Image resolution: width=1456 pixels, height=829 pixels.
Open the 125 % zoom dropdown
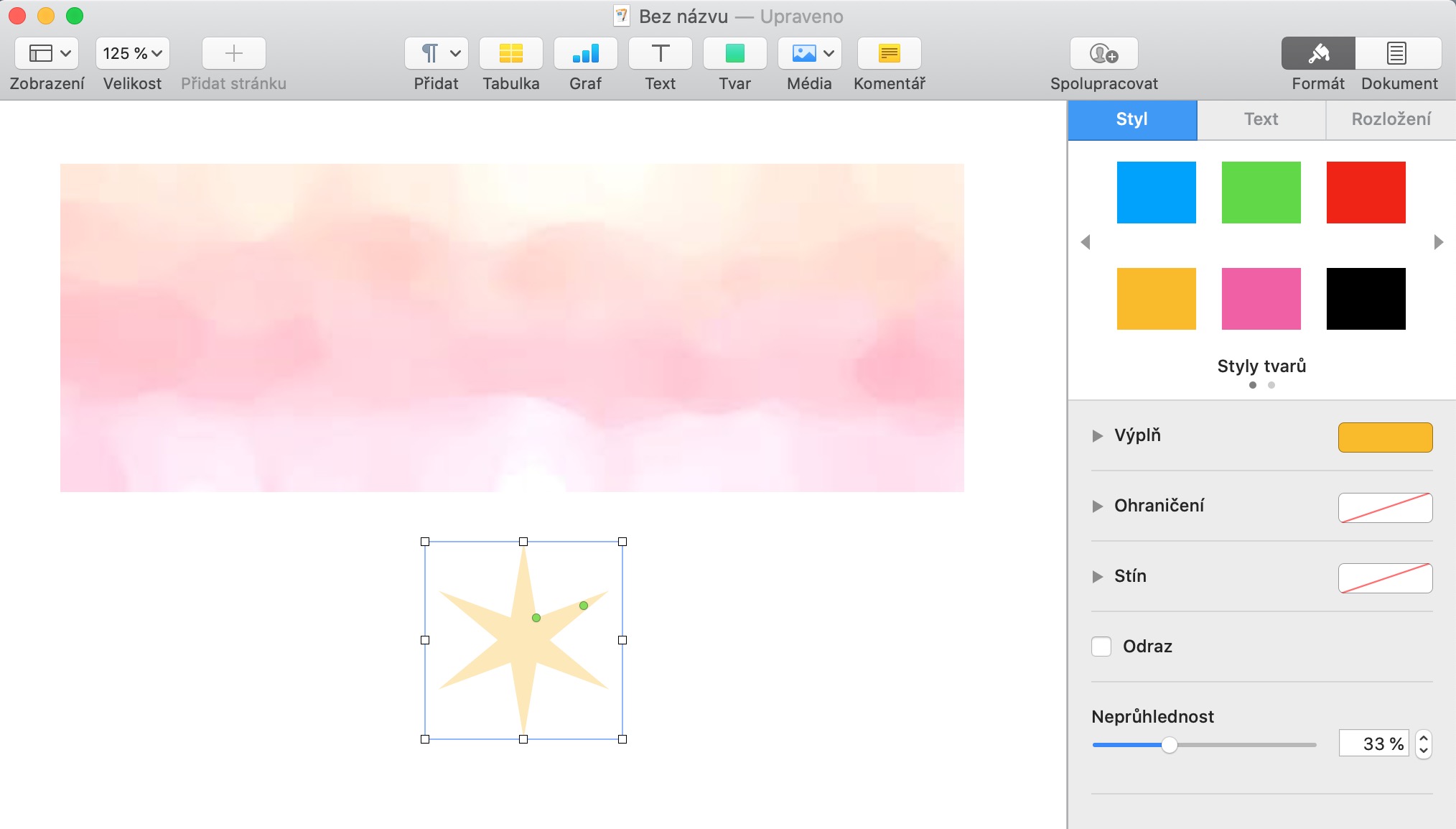[x=132, y=54]
